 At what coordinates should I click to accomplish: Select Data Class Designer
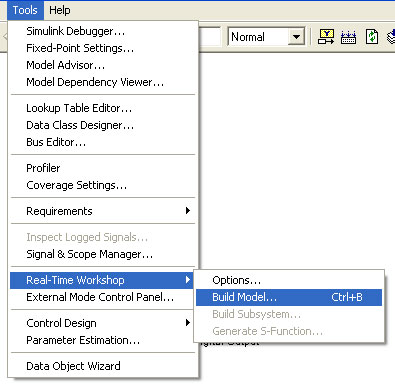point(103,125)
